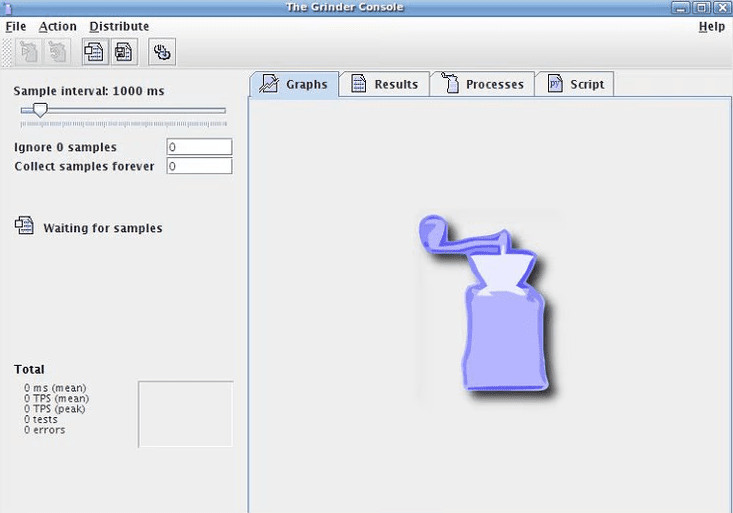Maximize the Grinder Console window
The image size is (733, 513).
click(x=703, y=7)
